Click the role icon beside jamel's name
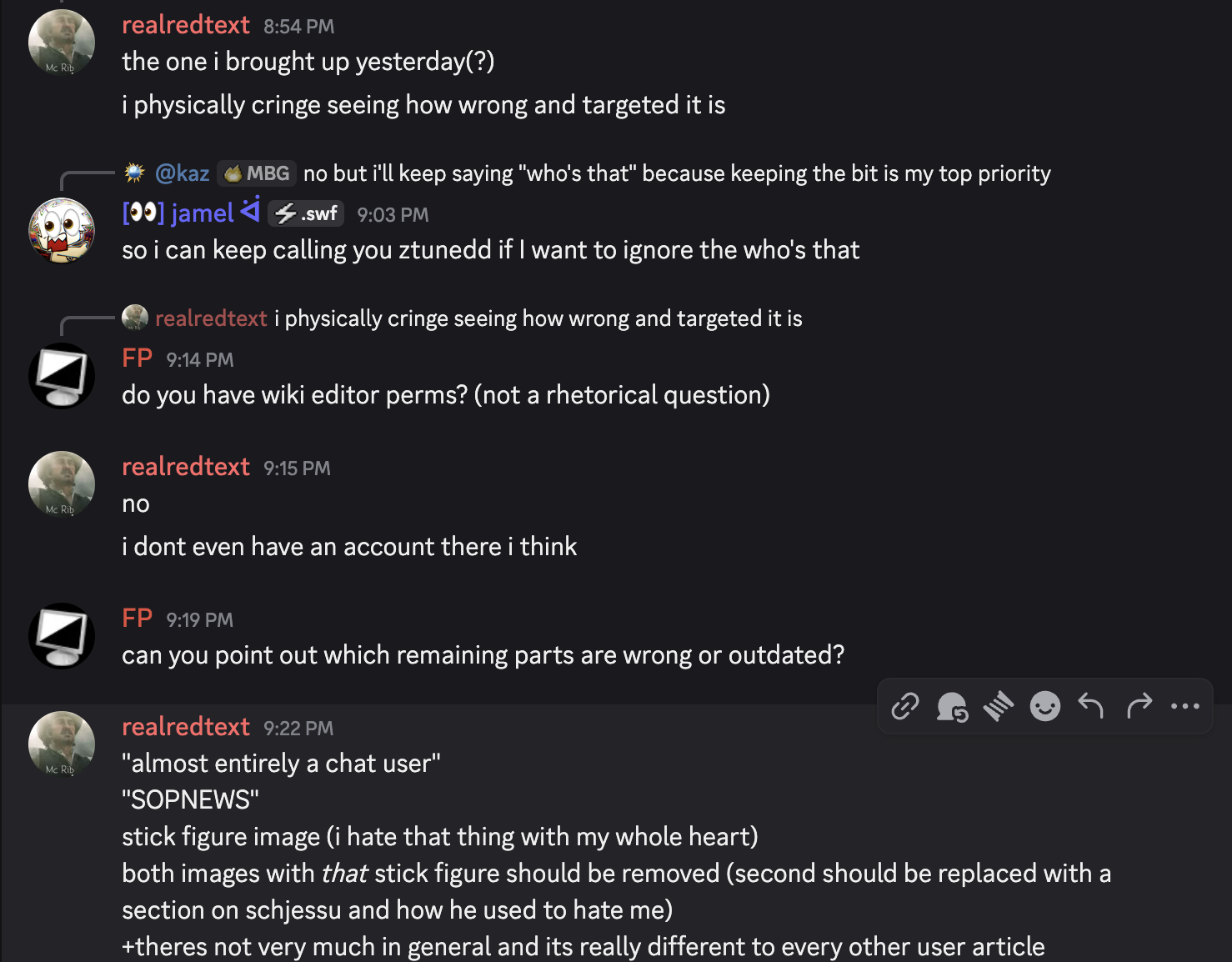 point(250,210)
